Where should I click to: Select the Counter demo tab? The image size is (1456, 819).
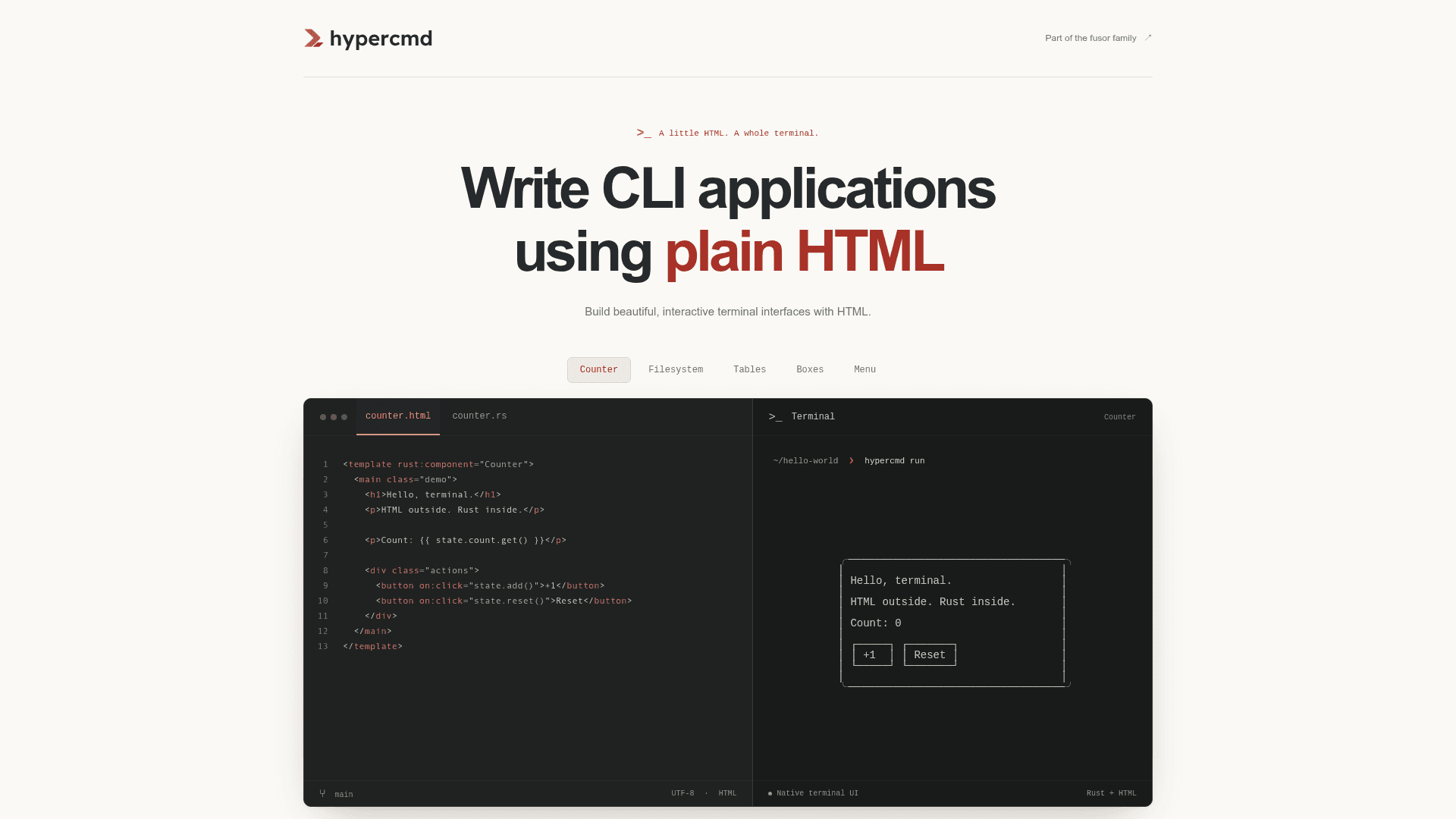tap(599, 370)
